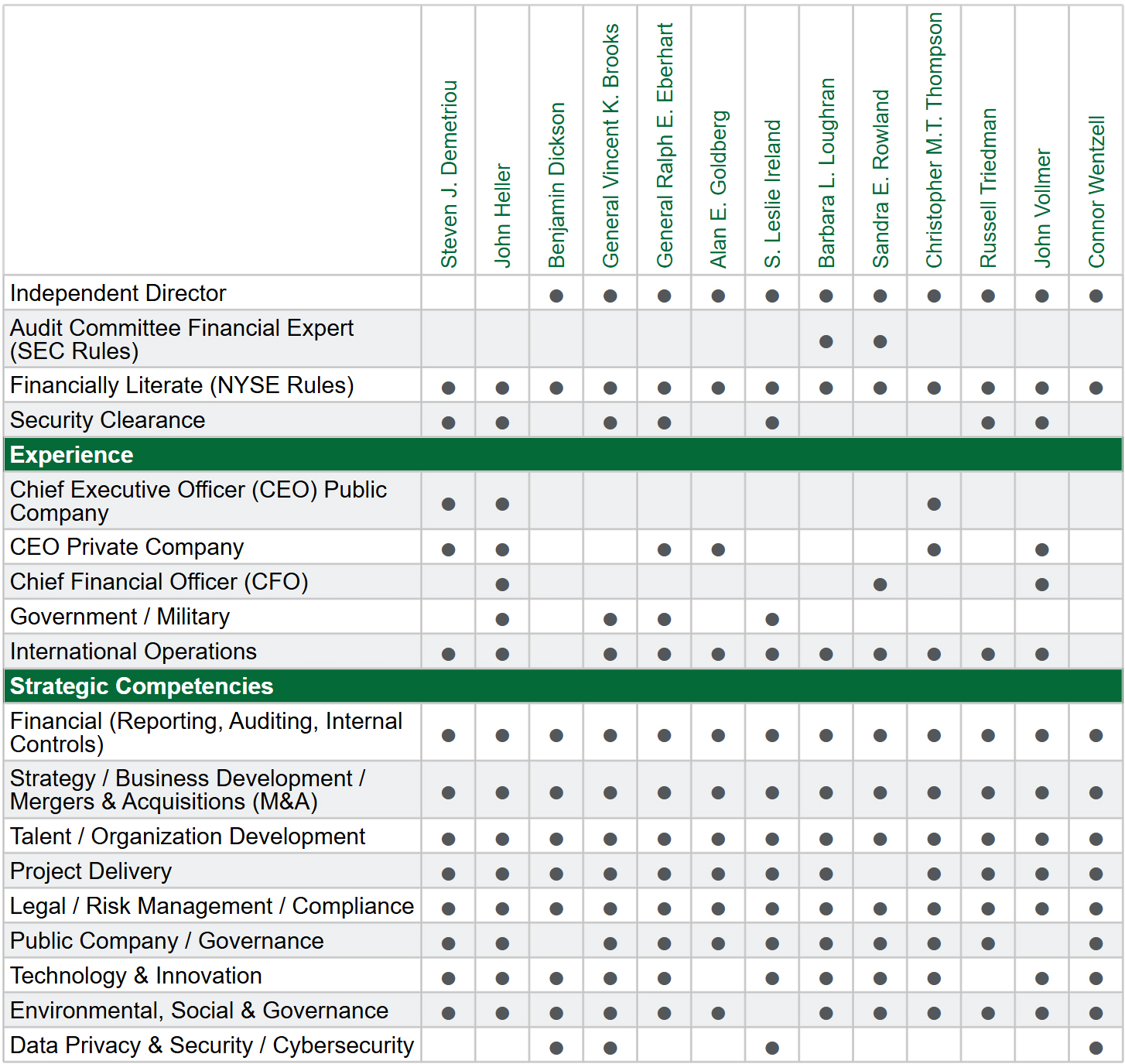Select 'Christopher M.T. Thompson' column header
This screenshot has height=1064, width=1125.
pos(935,141)
